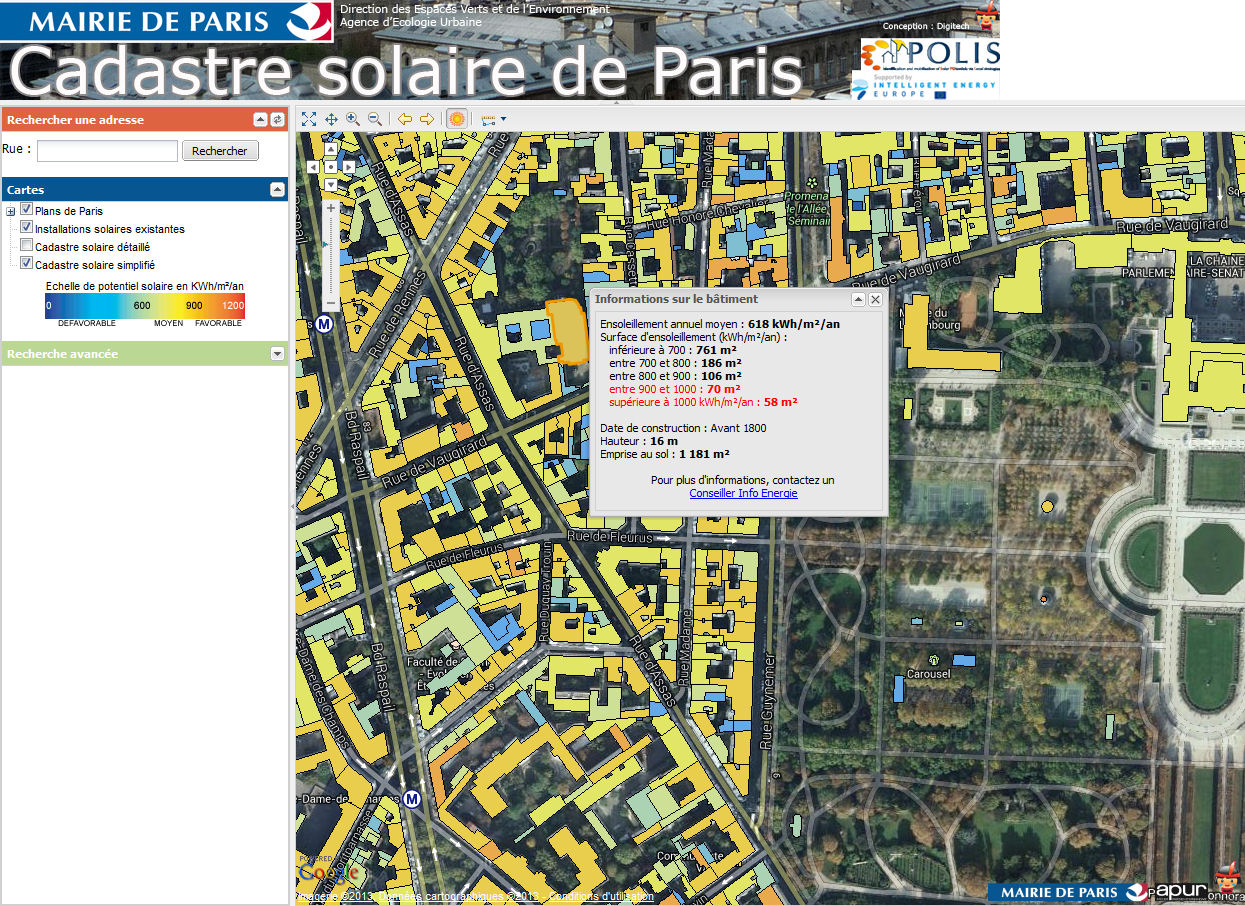This screenshot has height=906, width=1245.
Task: Go to next map view arrow
Action: coord(427,119)
